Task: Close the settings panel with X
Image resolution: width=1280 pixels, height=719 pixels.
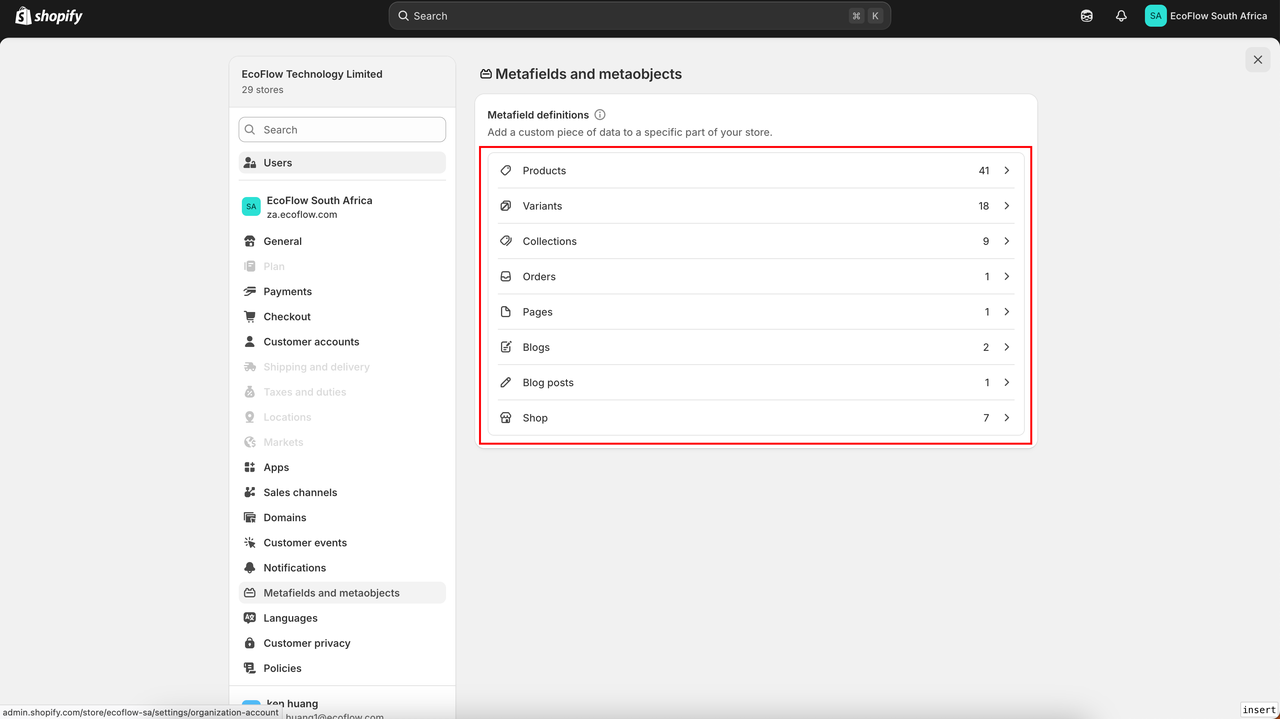Action: (1258, 60)
